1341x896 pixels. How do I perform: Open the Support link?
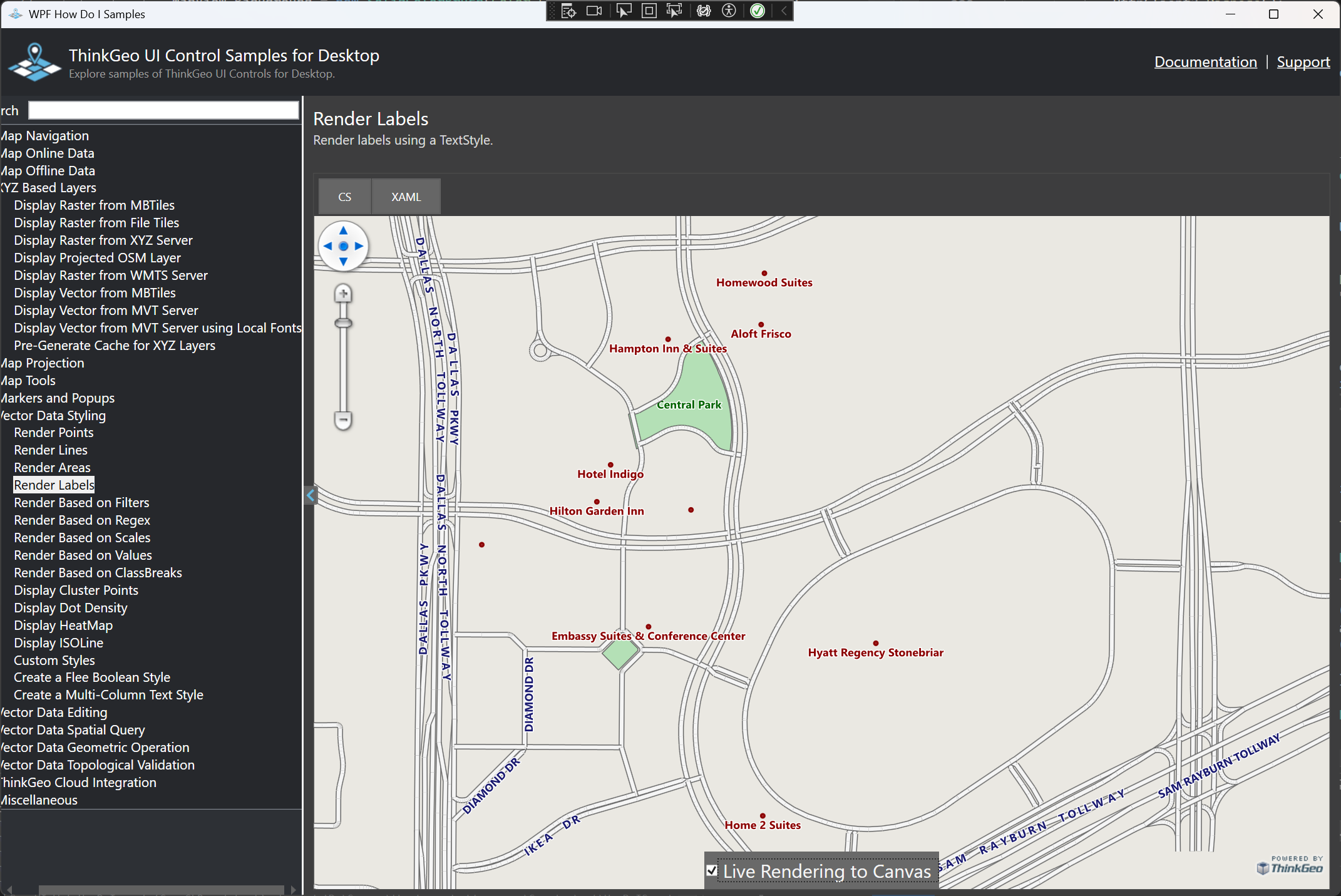click(x=1303, y=61)
